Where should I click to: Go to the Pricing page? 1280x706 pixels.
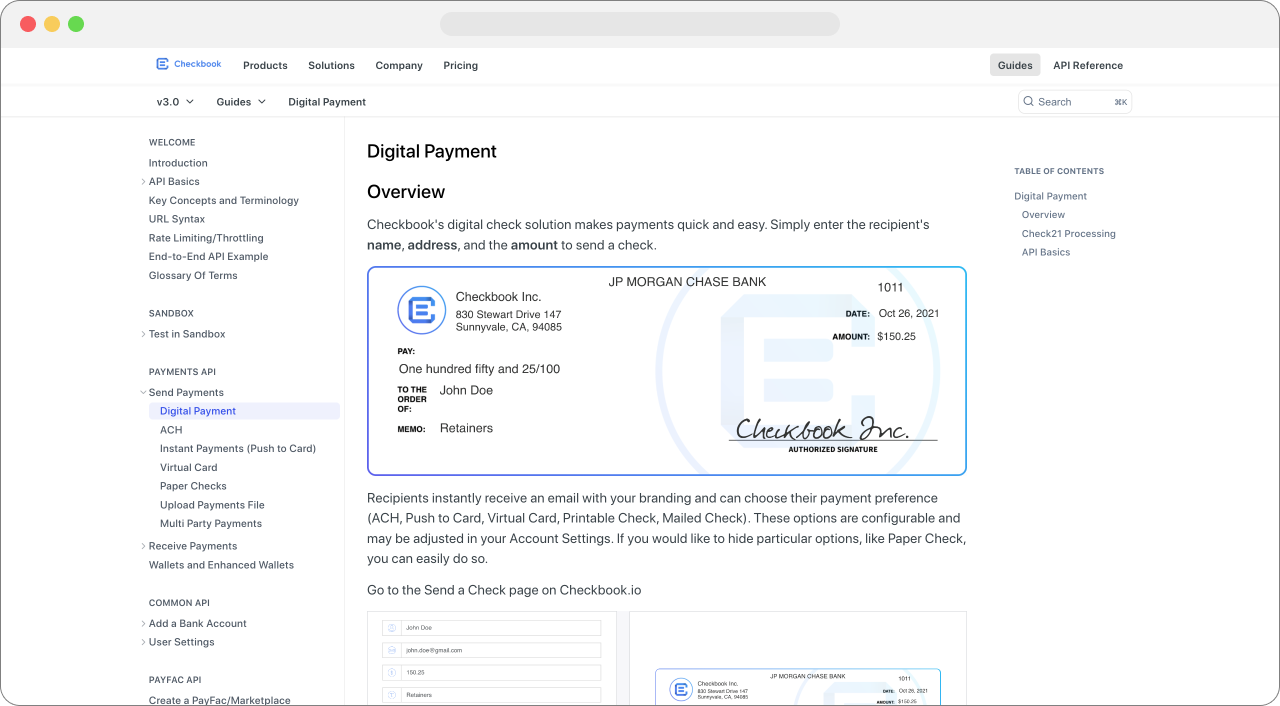coord(461,66)
